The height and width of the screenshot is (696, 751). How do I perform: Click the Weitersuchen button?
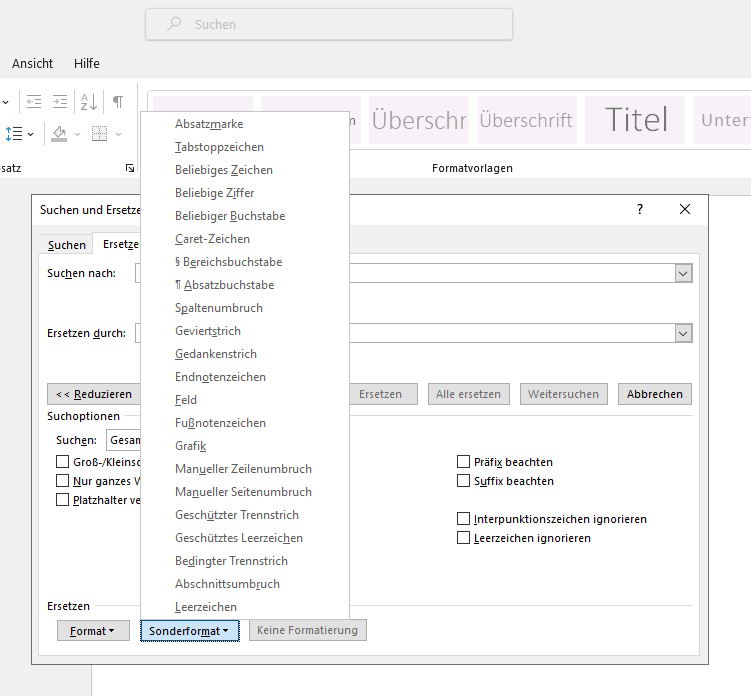564,394
